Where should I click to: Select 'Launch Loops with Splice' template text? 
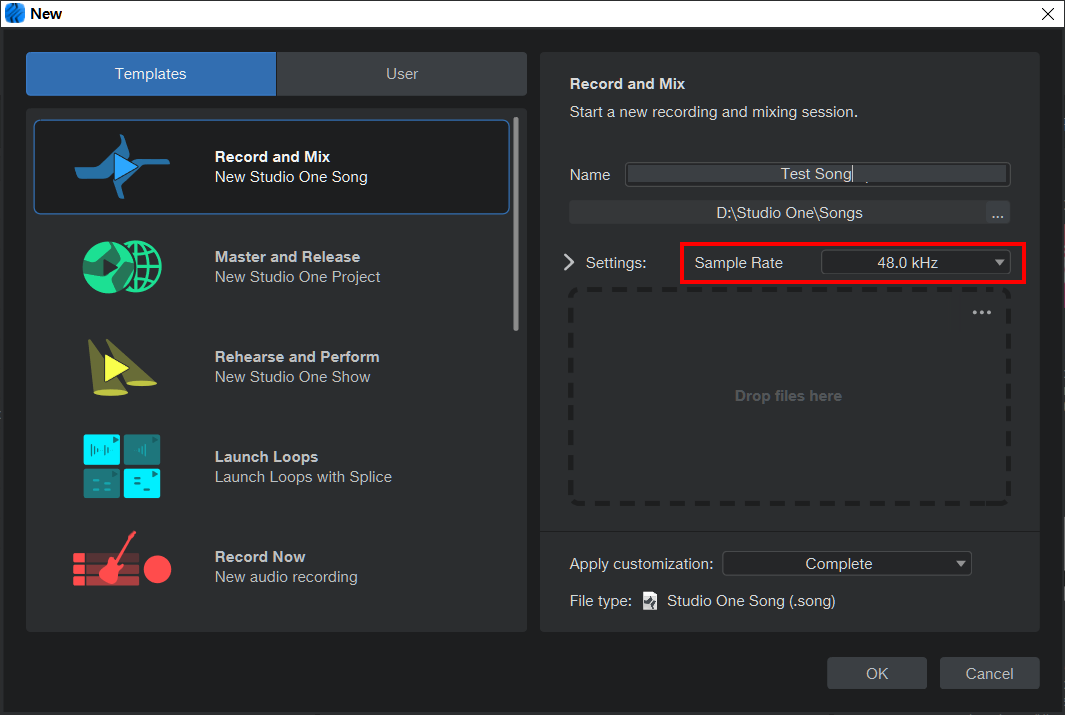[303, 477]
